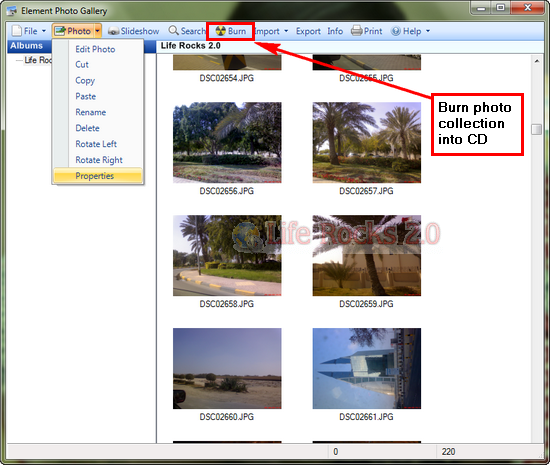
Task: Collapse the Photo dropdown arrow
Action: tap(98, 31)
